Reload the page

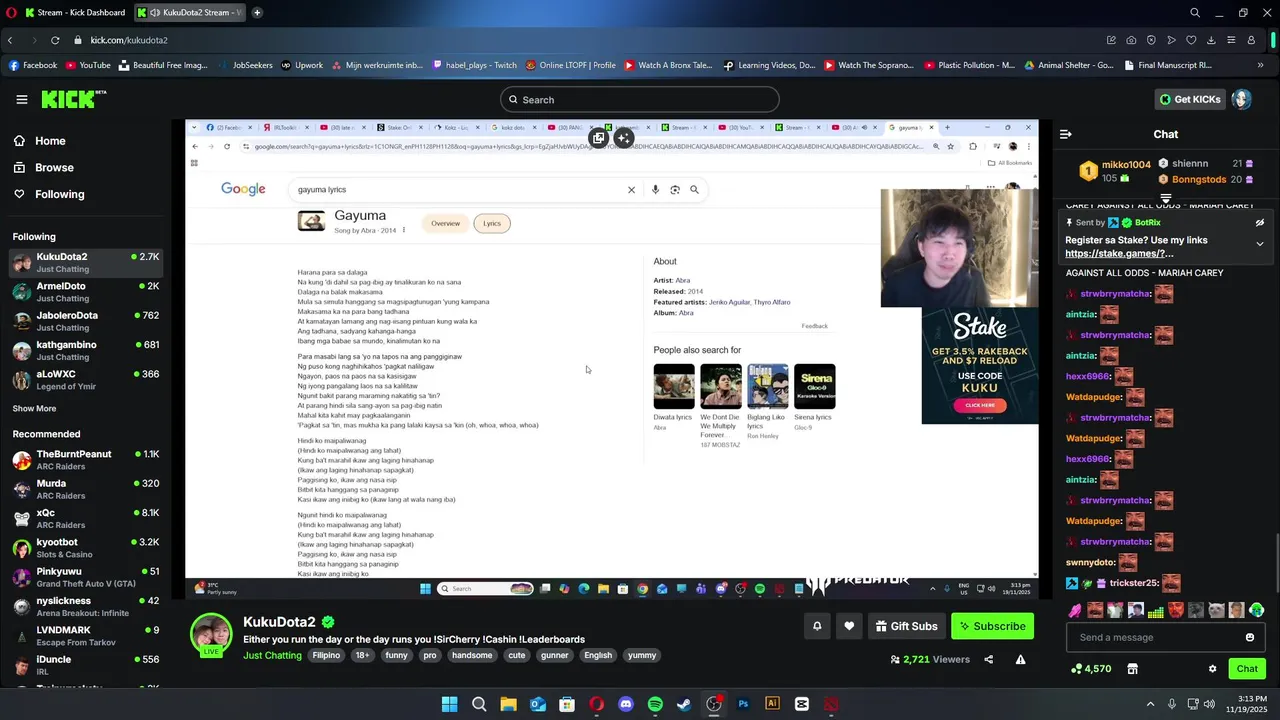click(55, 40)
